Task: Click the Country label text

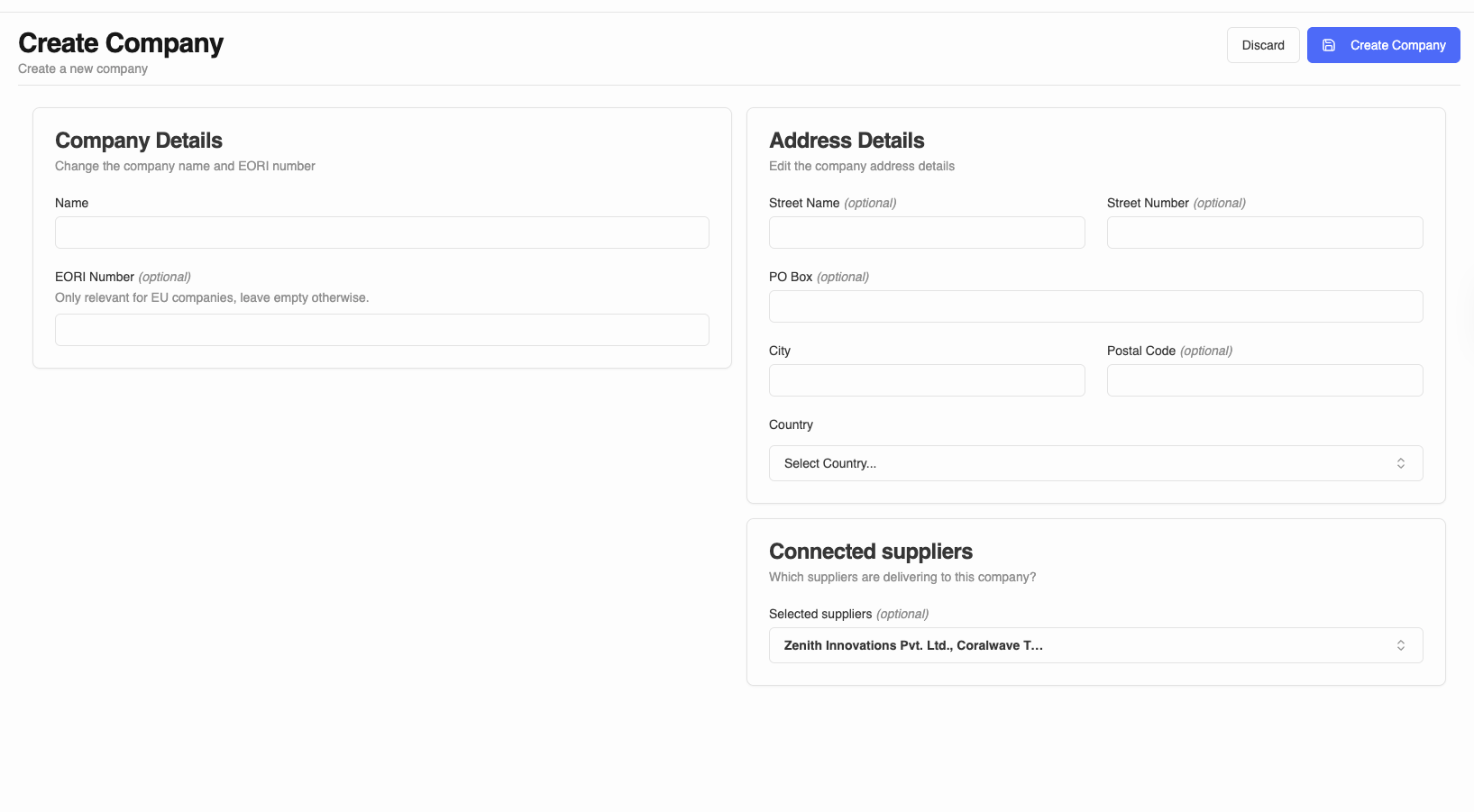Action: pos(791,424)
